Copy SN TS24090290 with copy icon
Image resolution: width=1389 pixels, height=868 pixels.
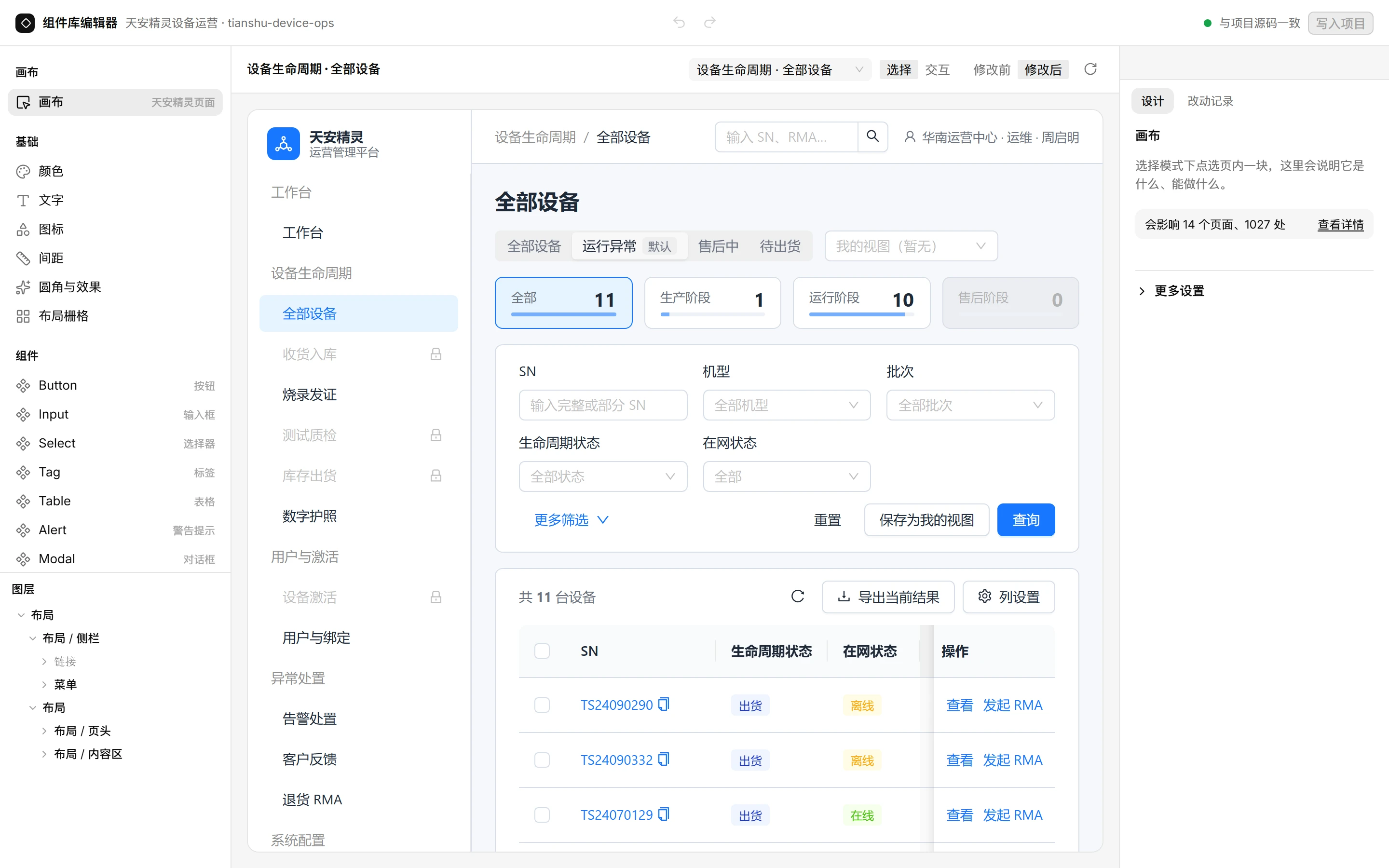[x=664, y=705]
